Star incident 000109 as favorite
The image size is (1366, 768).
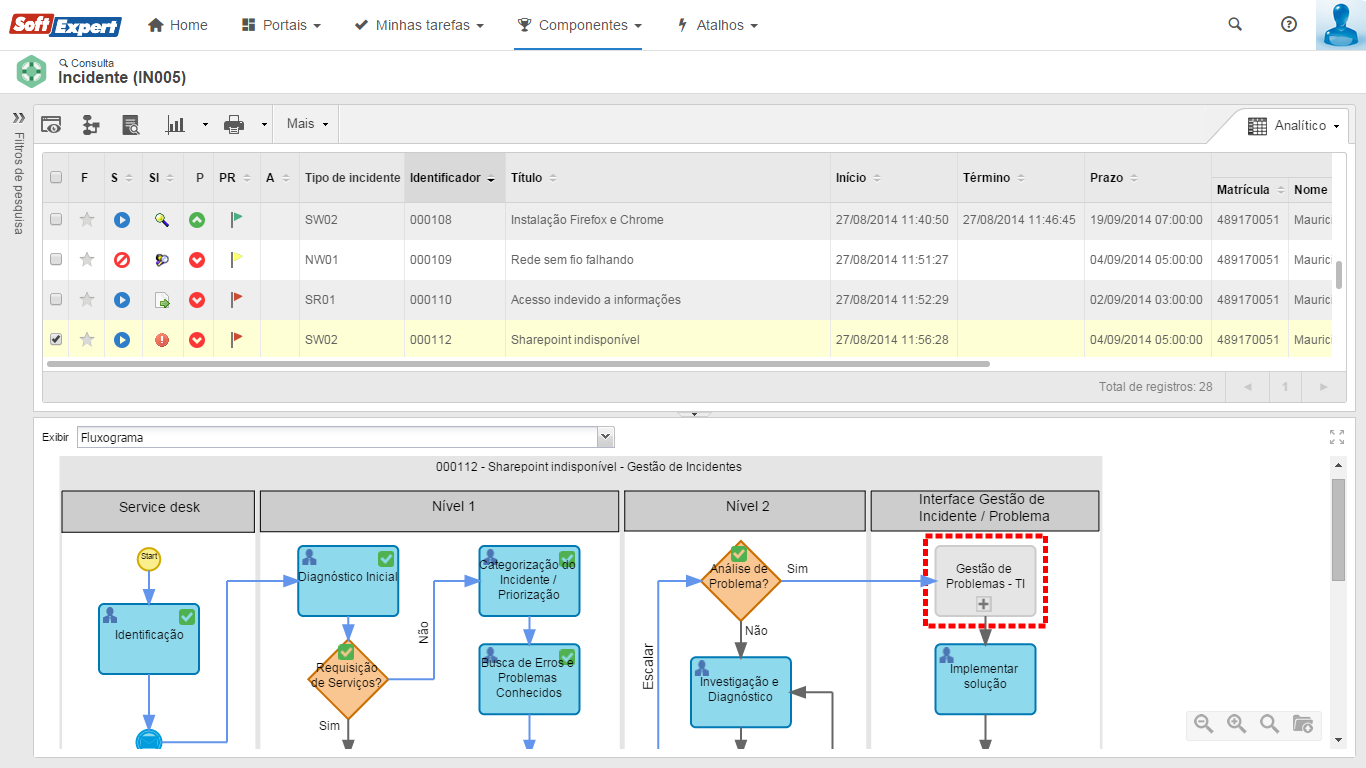[87, 260]
